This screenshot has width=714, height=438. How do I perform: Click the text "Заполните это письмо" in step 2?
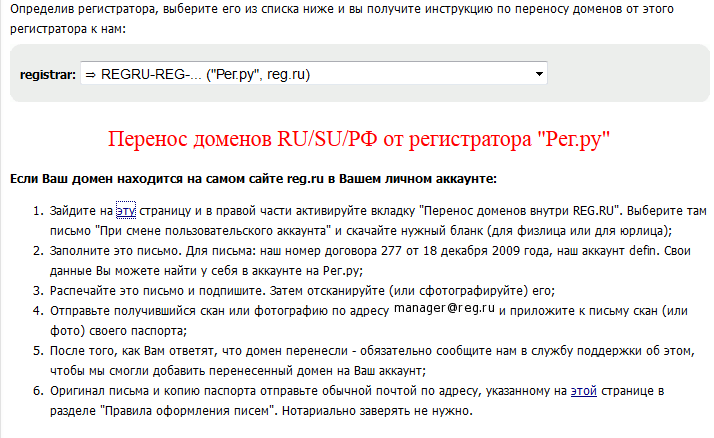(115, 251)
